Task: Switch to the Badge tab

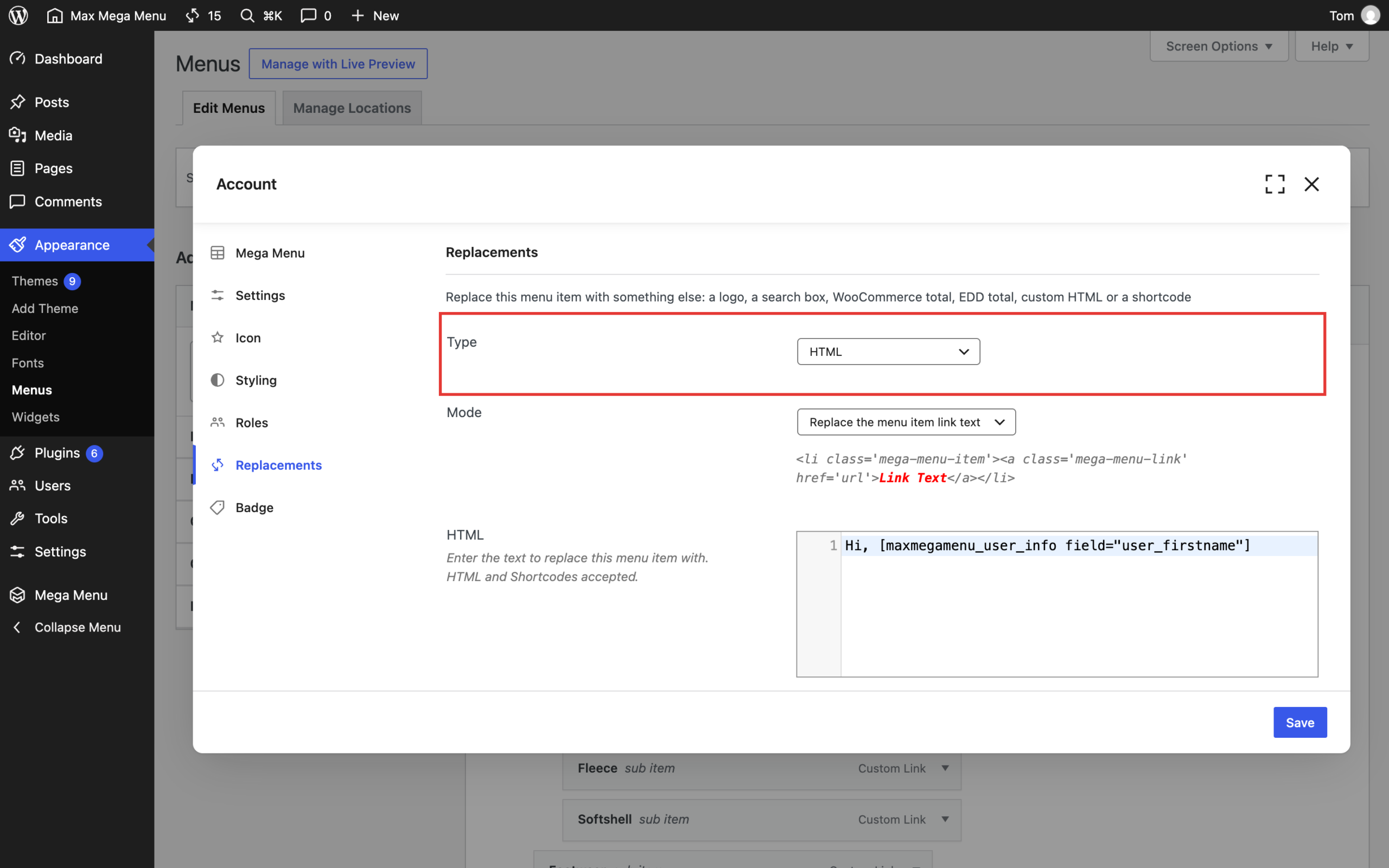Action: (241, 507)
